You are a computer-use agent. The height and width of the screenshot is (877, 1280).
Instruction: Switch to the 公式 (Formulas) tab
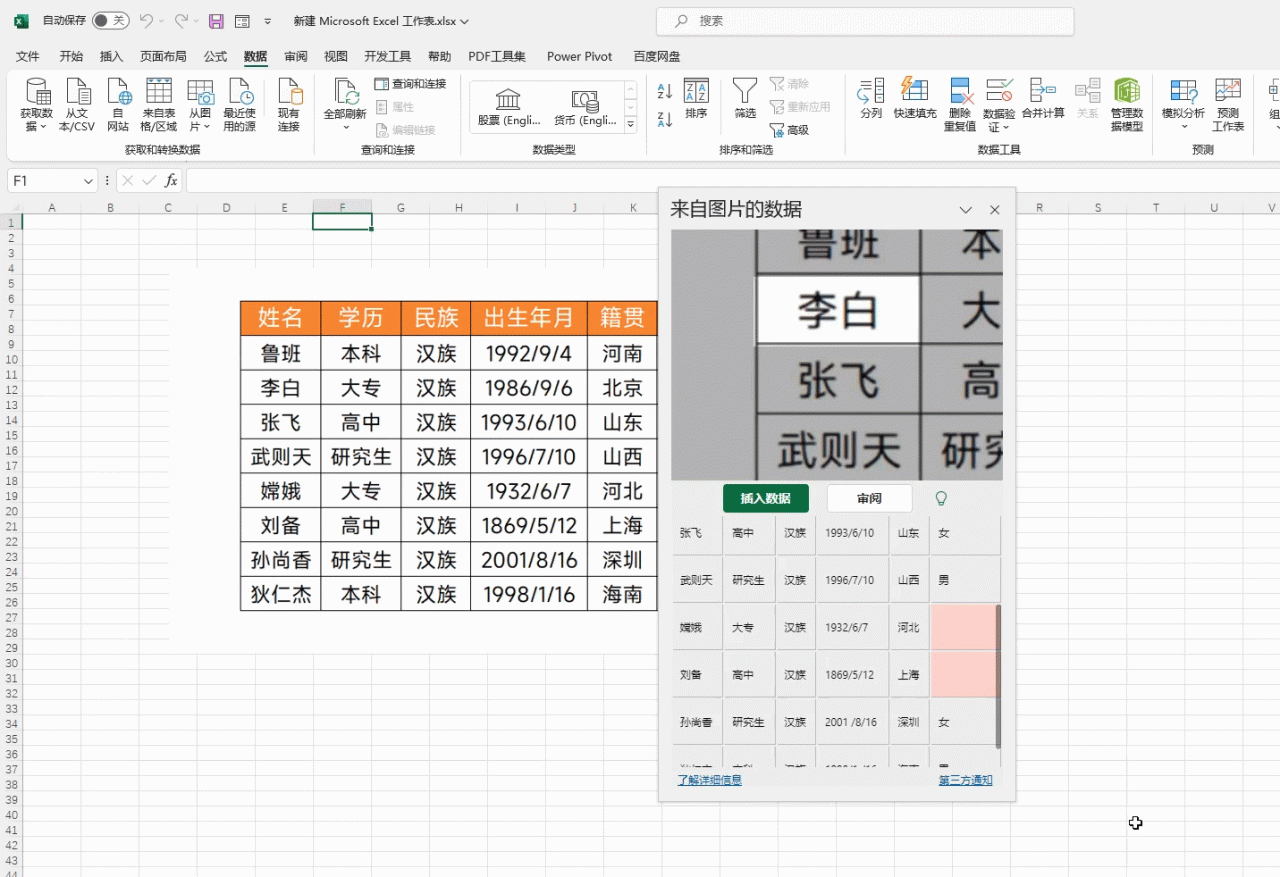tap(215, 57)
